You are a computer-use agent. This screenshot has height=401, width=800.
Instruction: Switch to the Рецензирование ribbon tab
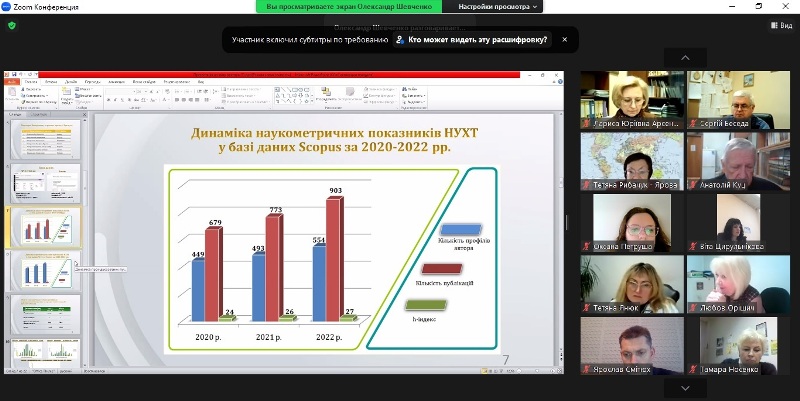coord(177,82)
